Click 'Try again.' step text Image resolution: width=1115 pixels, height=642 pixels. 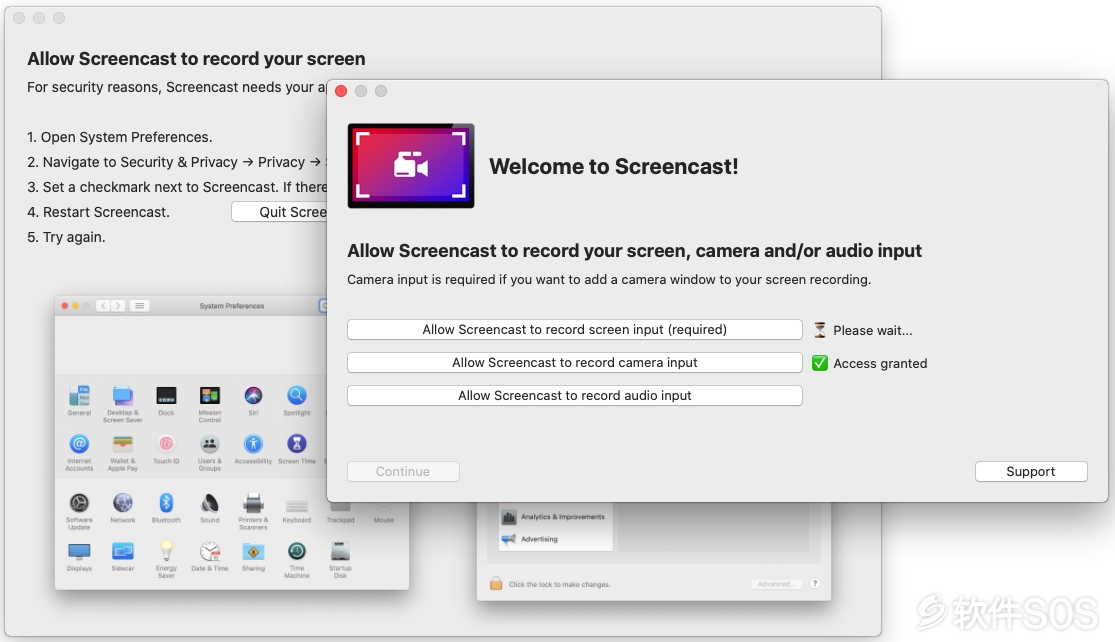pyautogui.click(x=74, y=237)
